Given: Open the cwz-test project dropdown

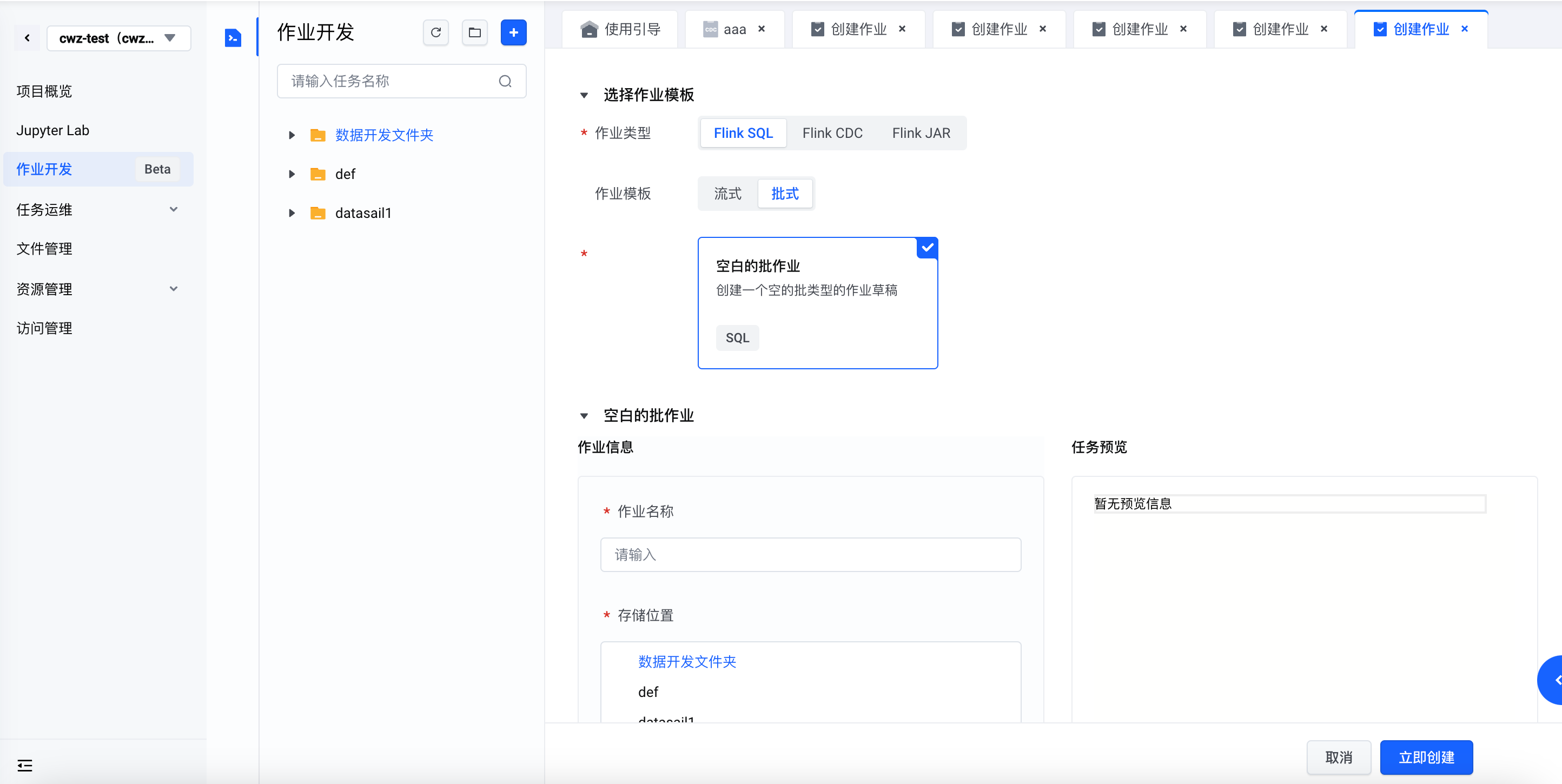Looking at the screenshot, I should point(119,38).
